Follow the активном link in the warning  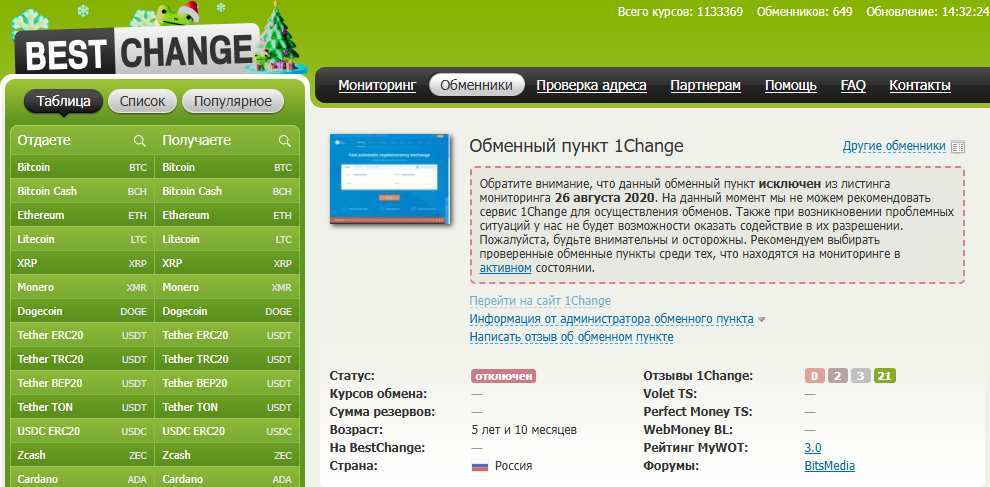click(505, 268)
